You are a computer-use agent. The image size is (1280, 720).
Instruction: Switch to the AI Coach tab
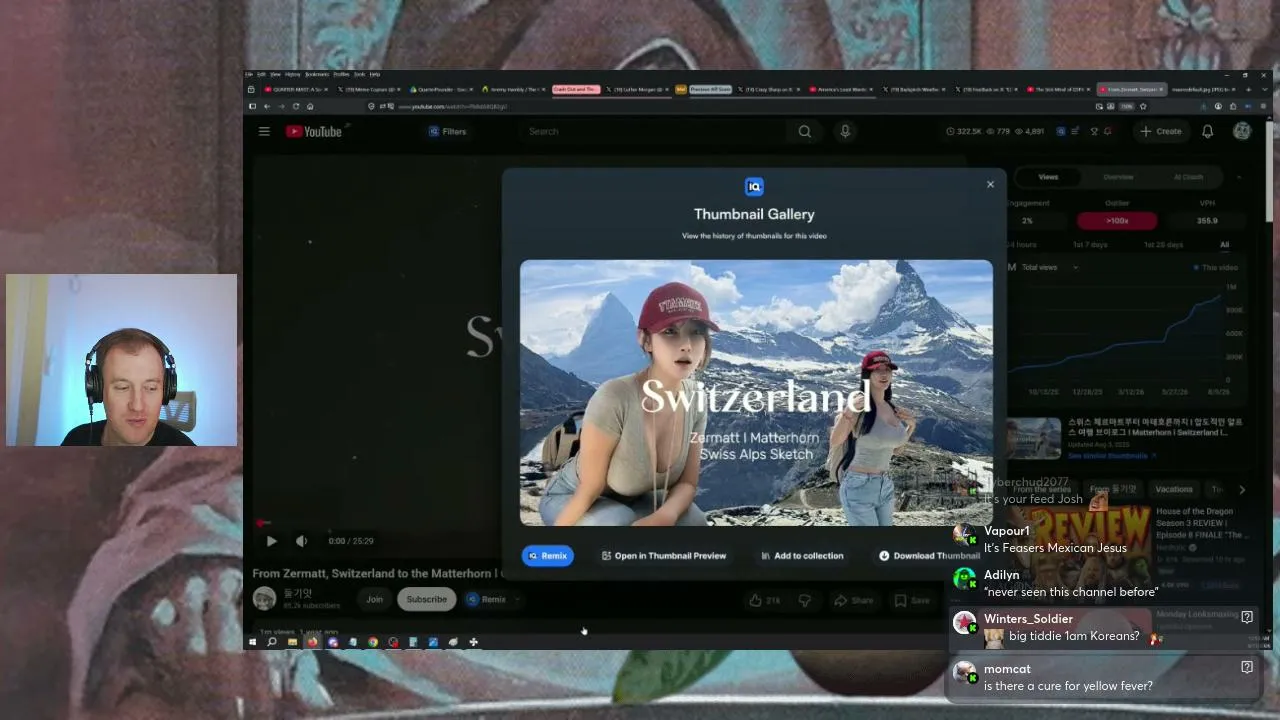click(1188, 177)
